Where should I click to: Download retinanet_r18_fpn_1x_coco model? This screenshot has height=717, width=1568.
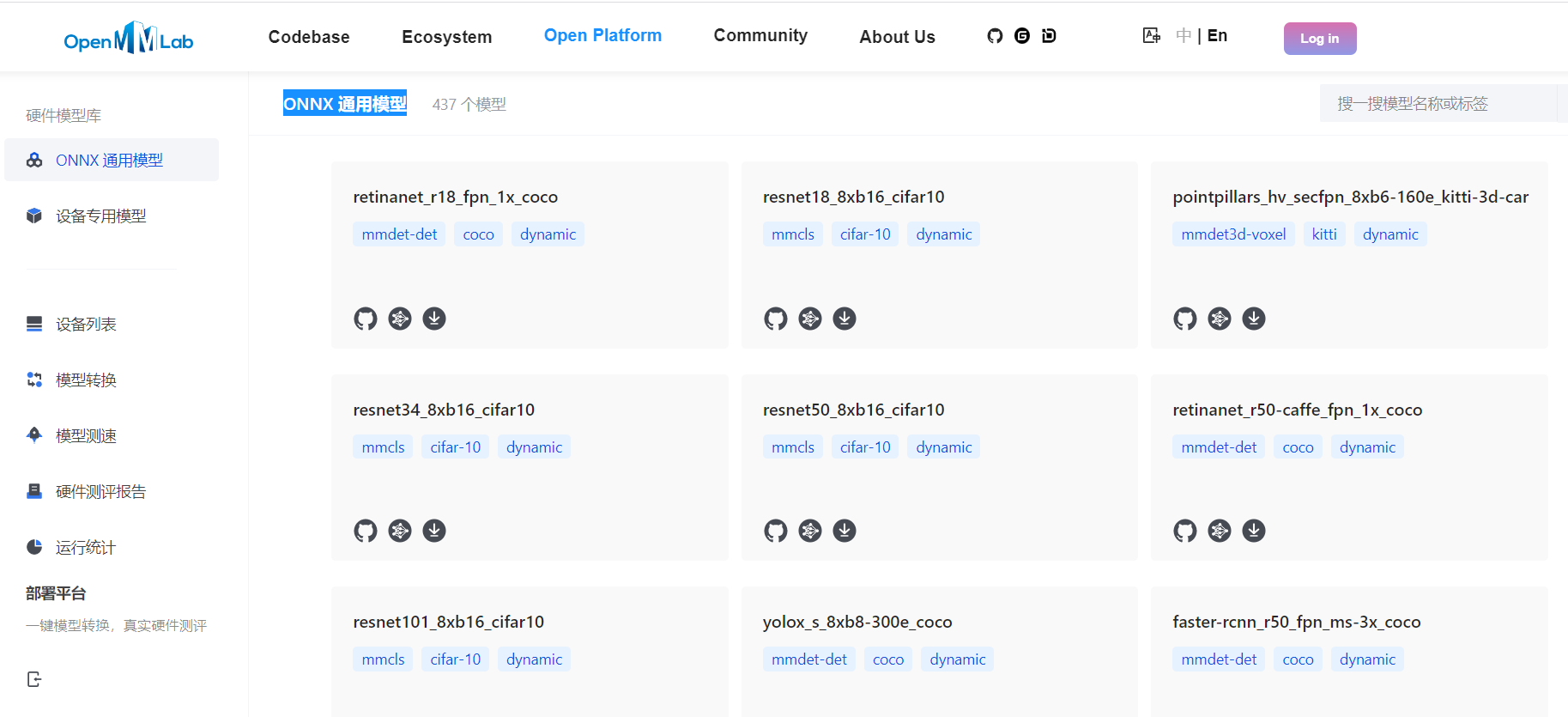coord(434,319)
